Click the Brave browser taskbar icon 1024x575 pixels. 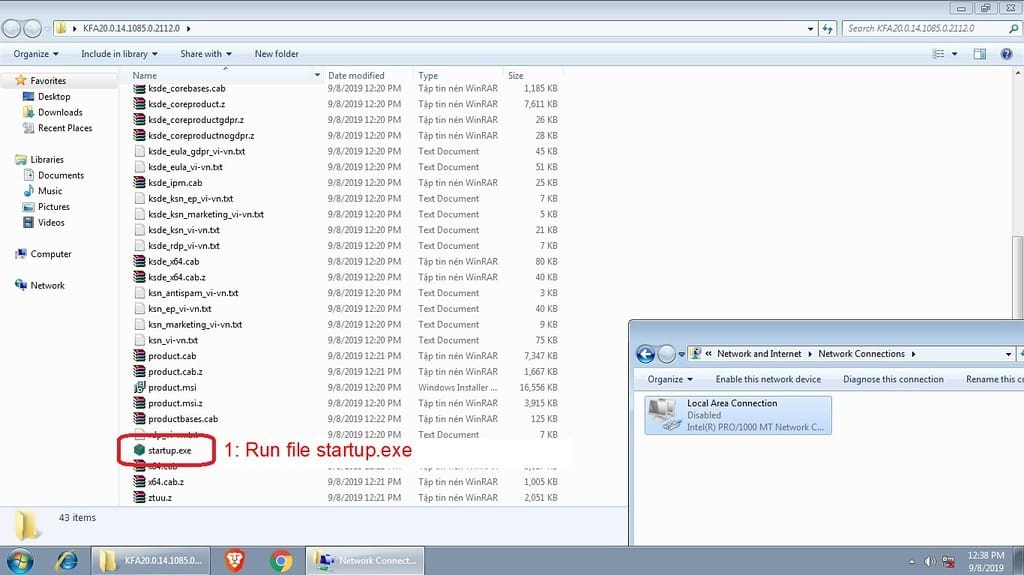(x=236, y=560)
